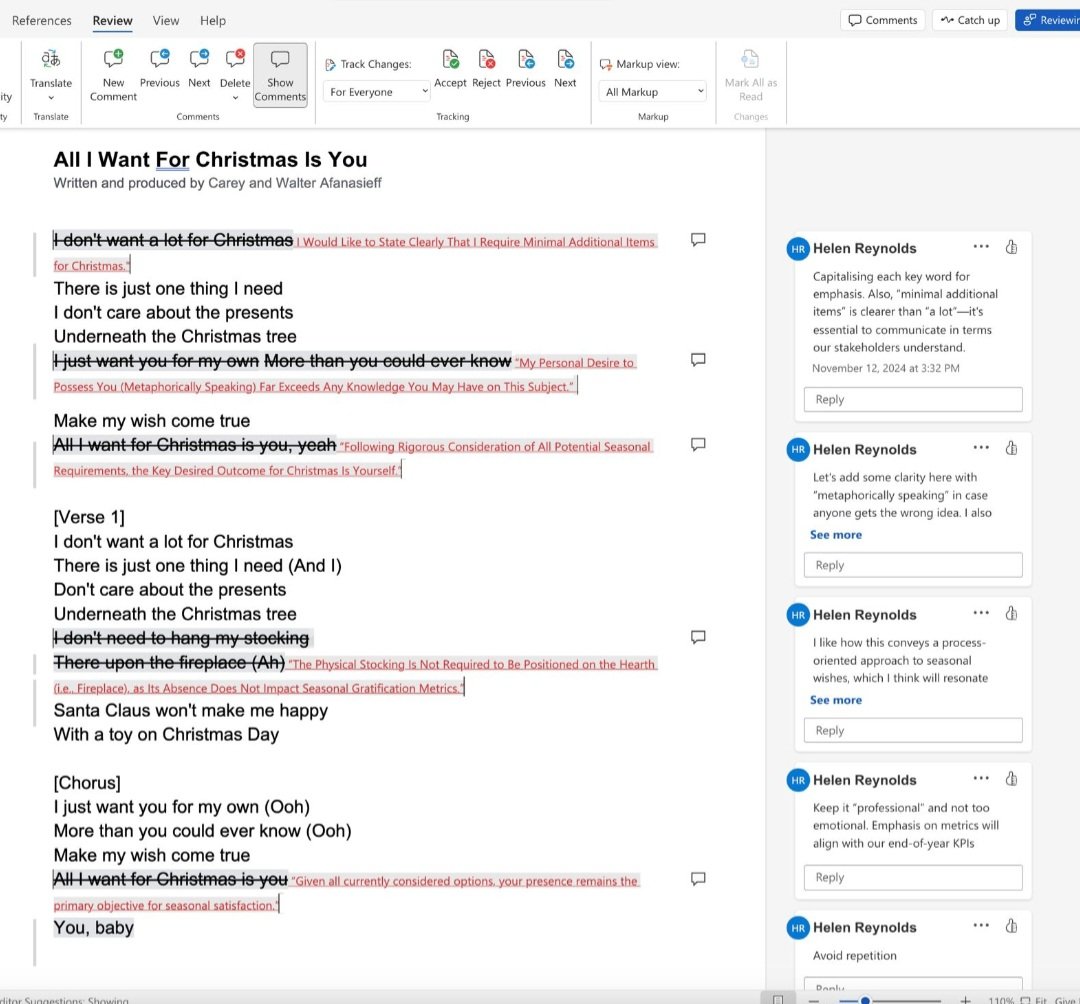Like the "Avoid repetition" comment
The height and width of the screenshot is (1004, 1080).
(x=1011, y=926)
